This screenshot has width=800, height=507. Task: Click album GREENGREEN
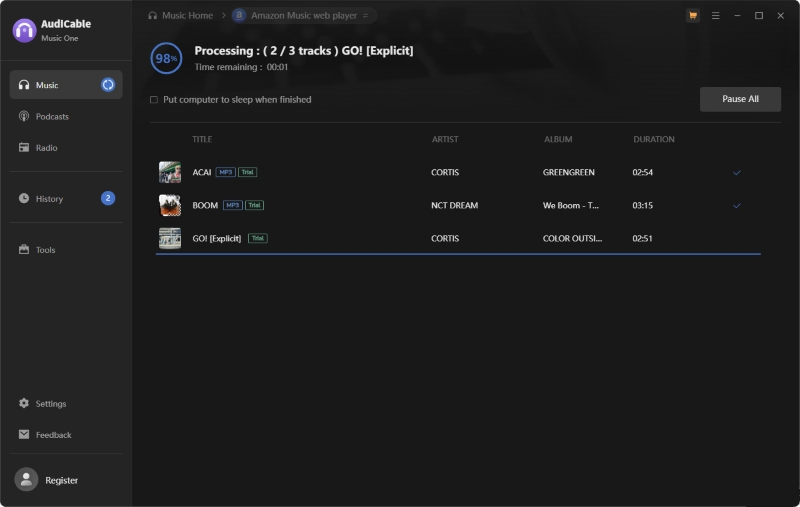pos(568,172)
